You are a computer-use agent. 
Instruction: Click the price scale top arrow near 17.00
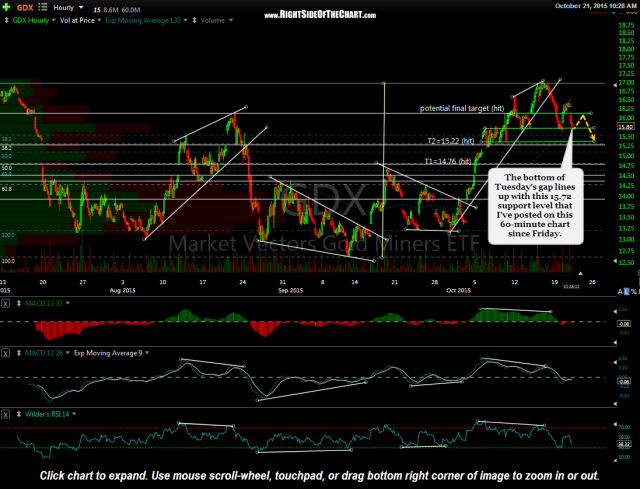[615, 85]
